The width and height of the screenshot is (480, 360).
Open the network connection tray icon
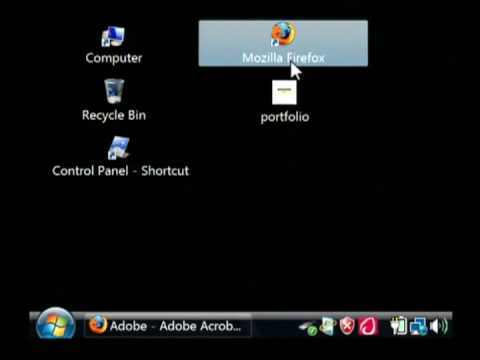click(419, 326)
